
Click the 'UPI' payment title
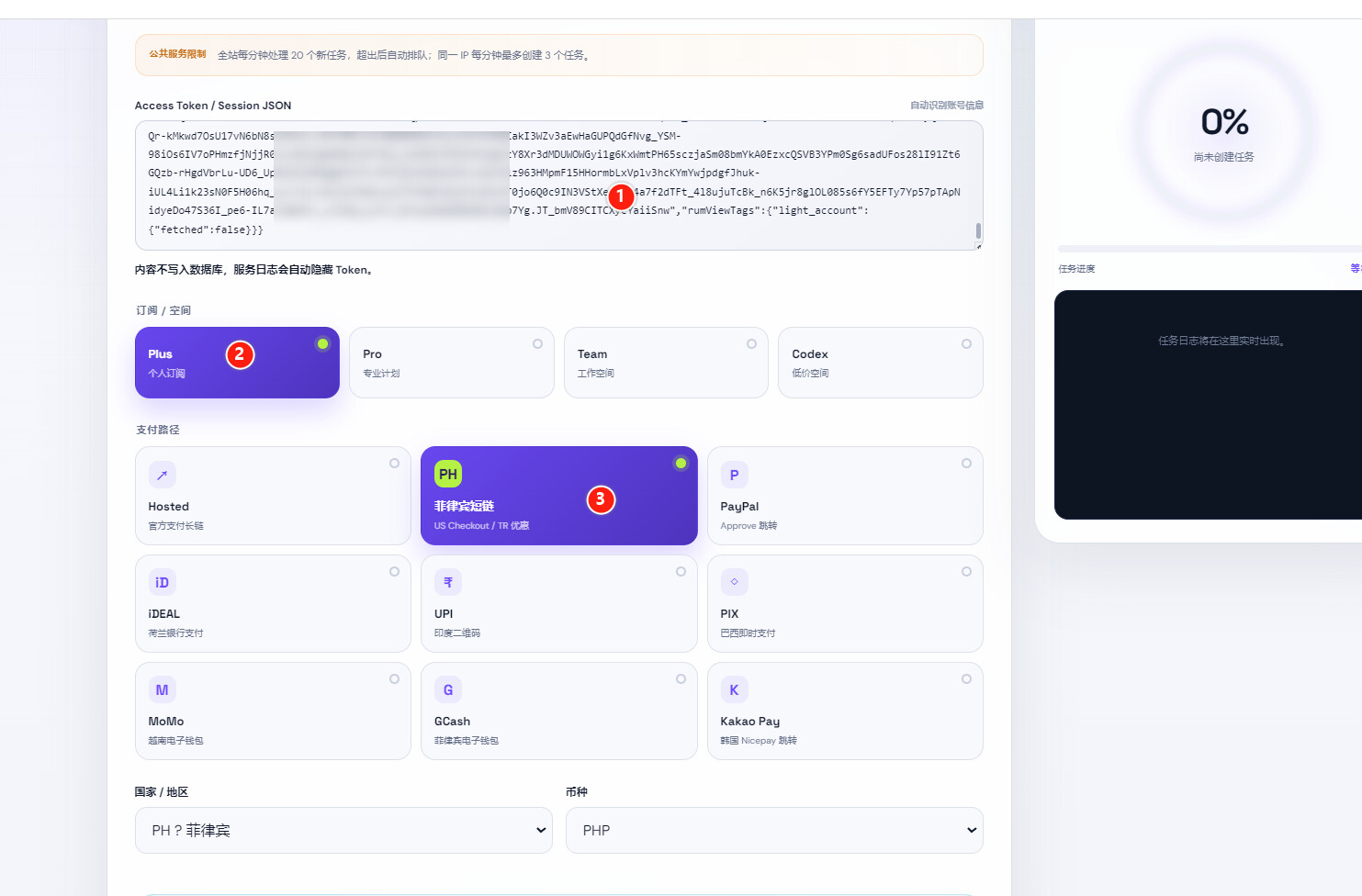click(444, 614)
